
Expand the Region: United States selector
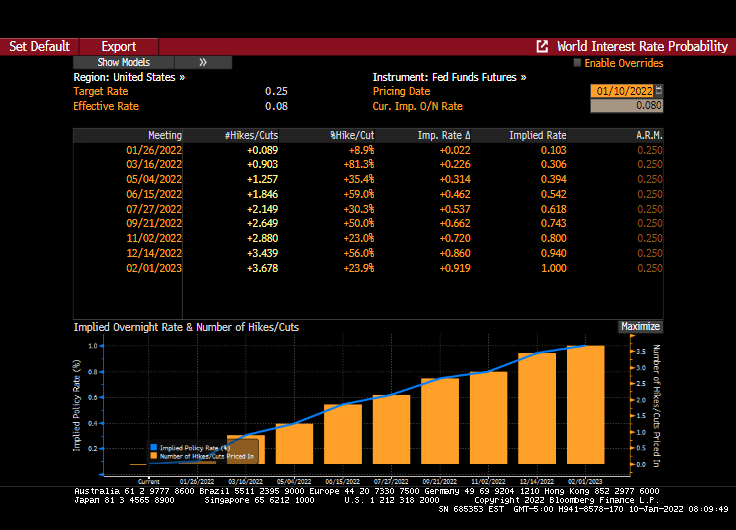tap(130, 77)
